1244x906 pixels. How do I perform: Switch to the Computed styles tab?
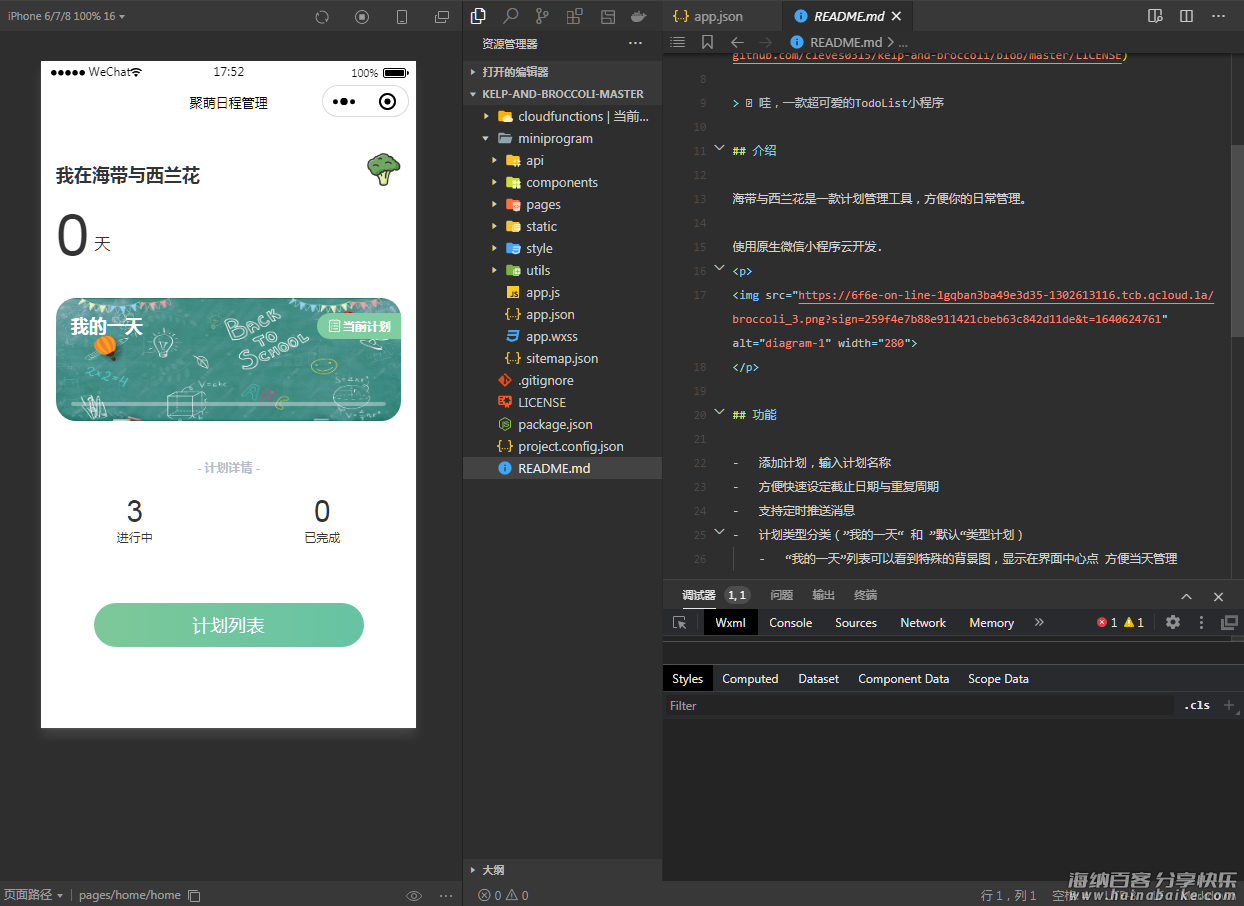[x=750, y=678]
